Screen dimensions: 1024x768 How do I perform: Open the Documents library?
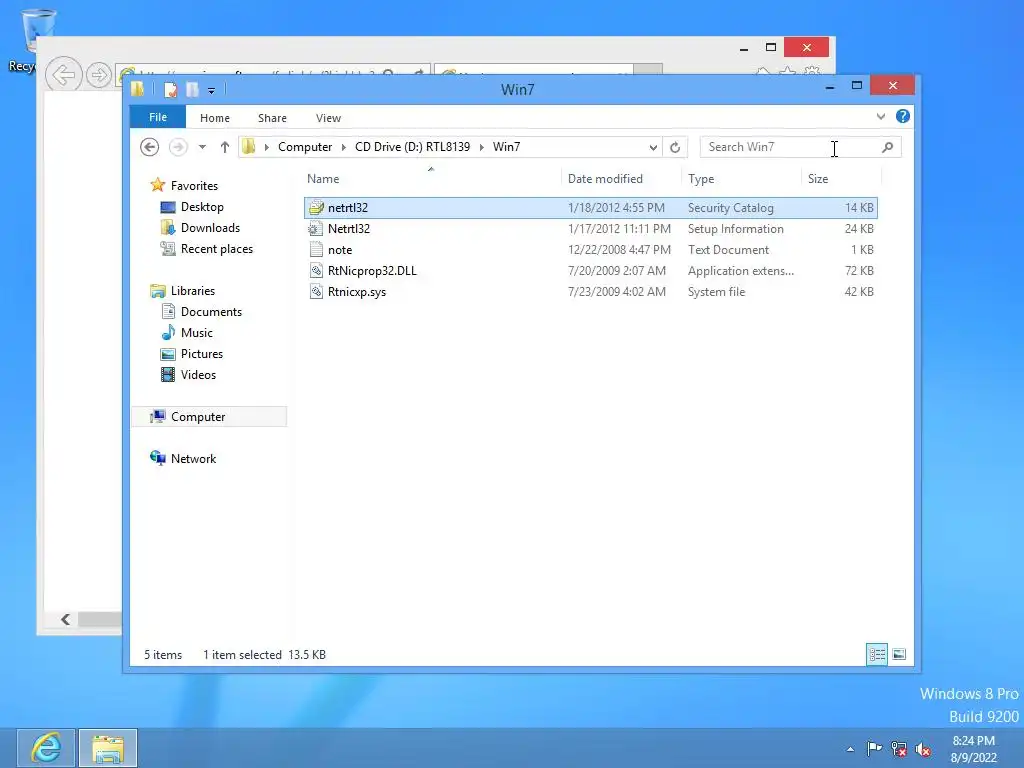pyautogui.click(x=201, y=312)
